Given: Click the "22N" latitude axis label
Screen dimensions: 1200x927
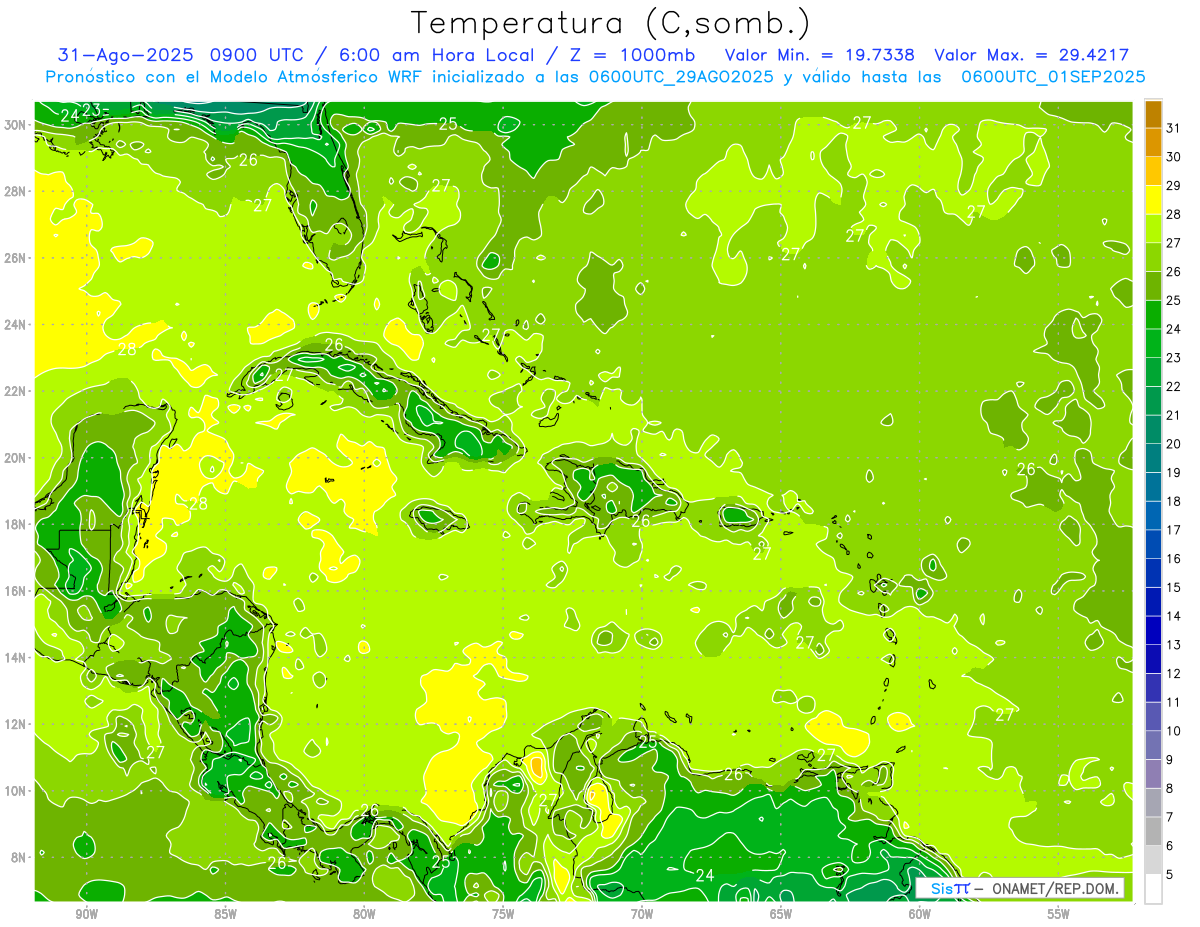Looking at the screenshot, I should [x=14, y=391].
